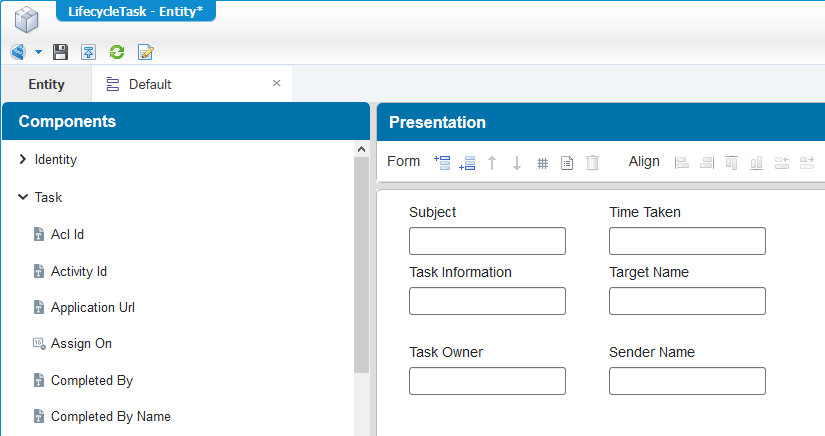Click the edit notepad pencil icon
The image size is (825, 436).
[x=145, y=52]
